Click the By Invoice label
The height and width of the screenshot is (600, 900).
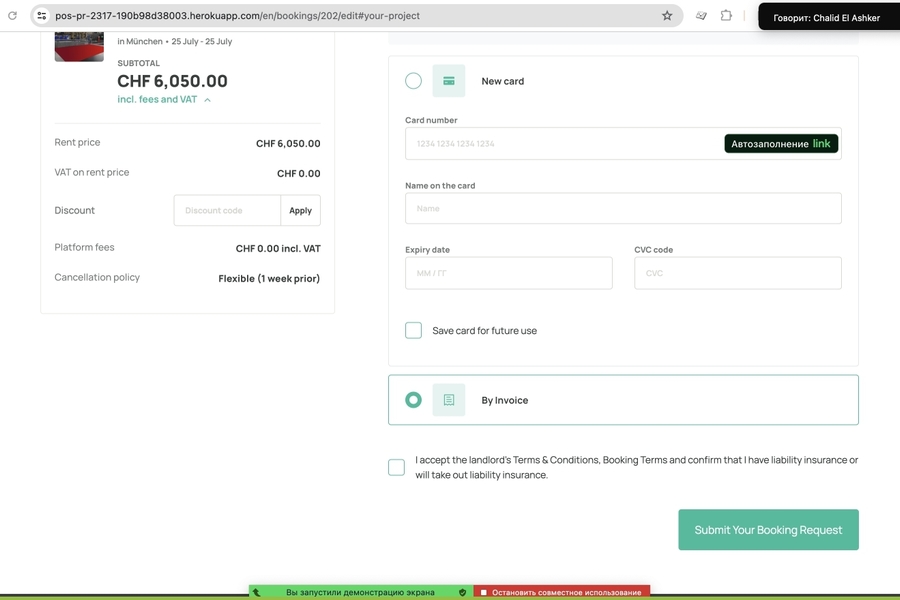click(x=505, y=400)
